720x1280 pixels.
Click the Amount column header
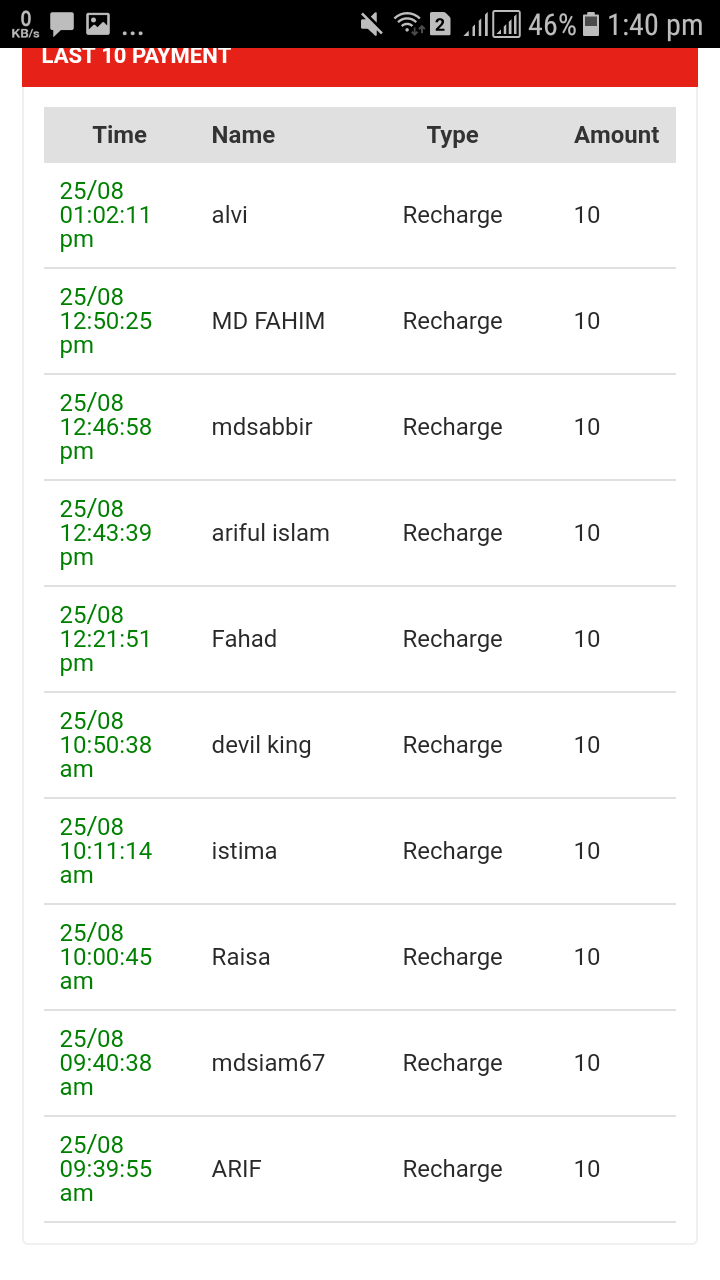pos(616,135)
